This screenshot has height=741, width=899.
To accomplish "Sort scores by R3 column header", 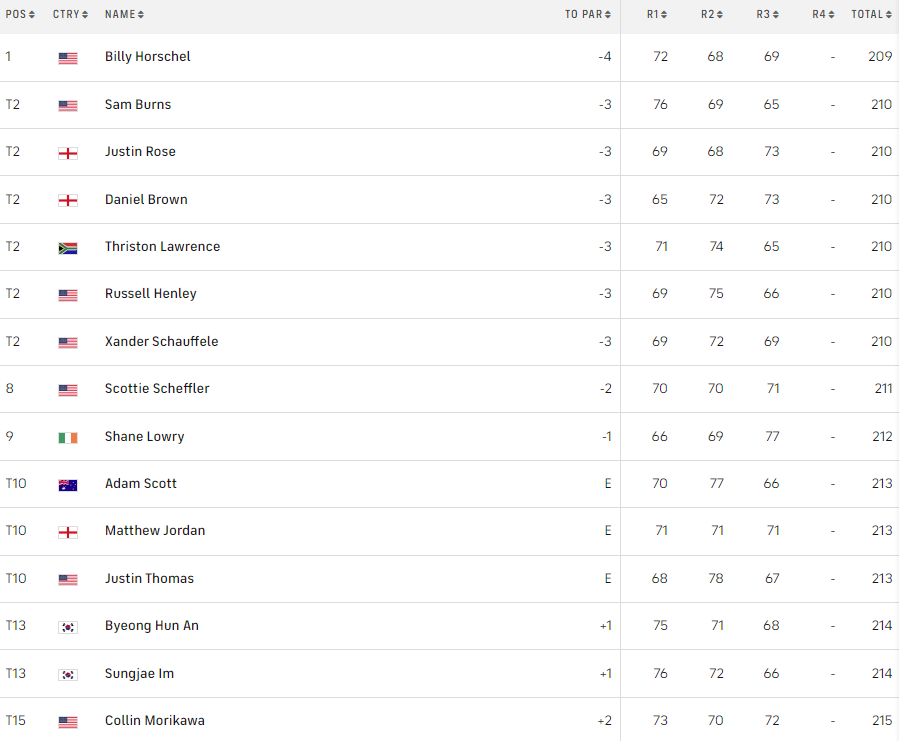I will coord(768,14).
